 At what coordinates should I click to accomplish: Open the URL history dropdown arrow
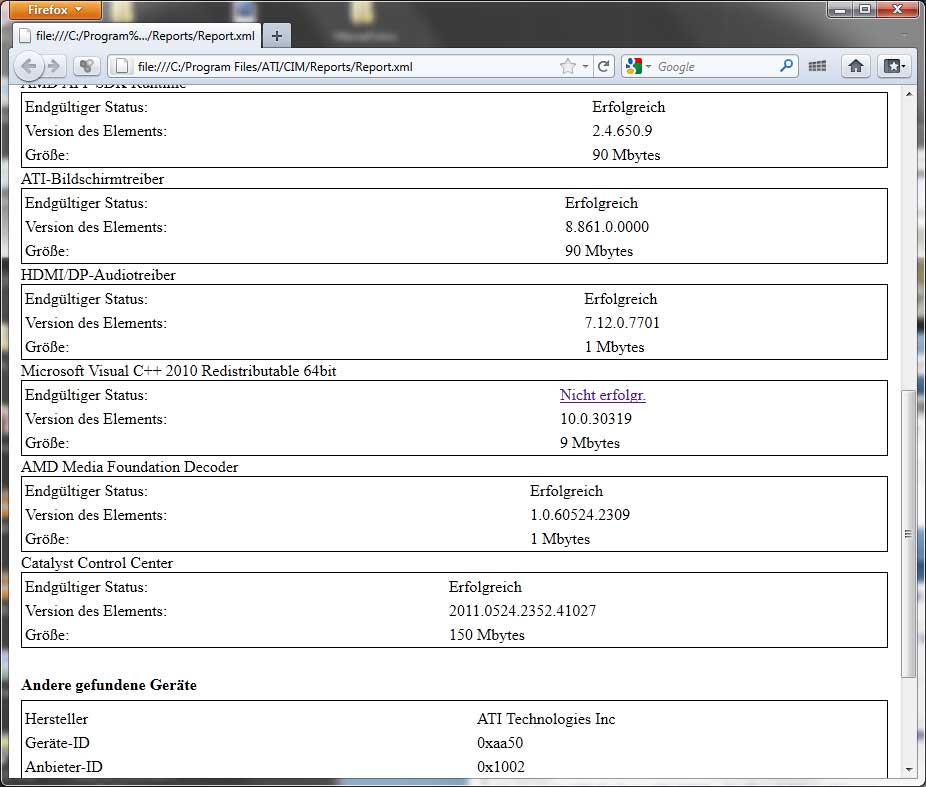[x=585, y=66]
